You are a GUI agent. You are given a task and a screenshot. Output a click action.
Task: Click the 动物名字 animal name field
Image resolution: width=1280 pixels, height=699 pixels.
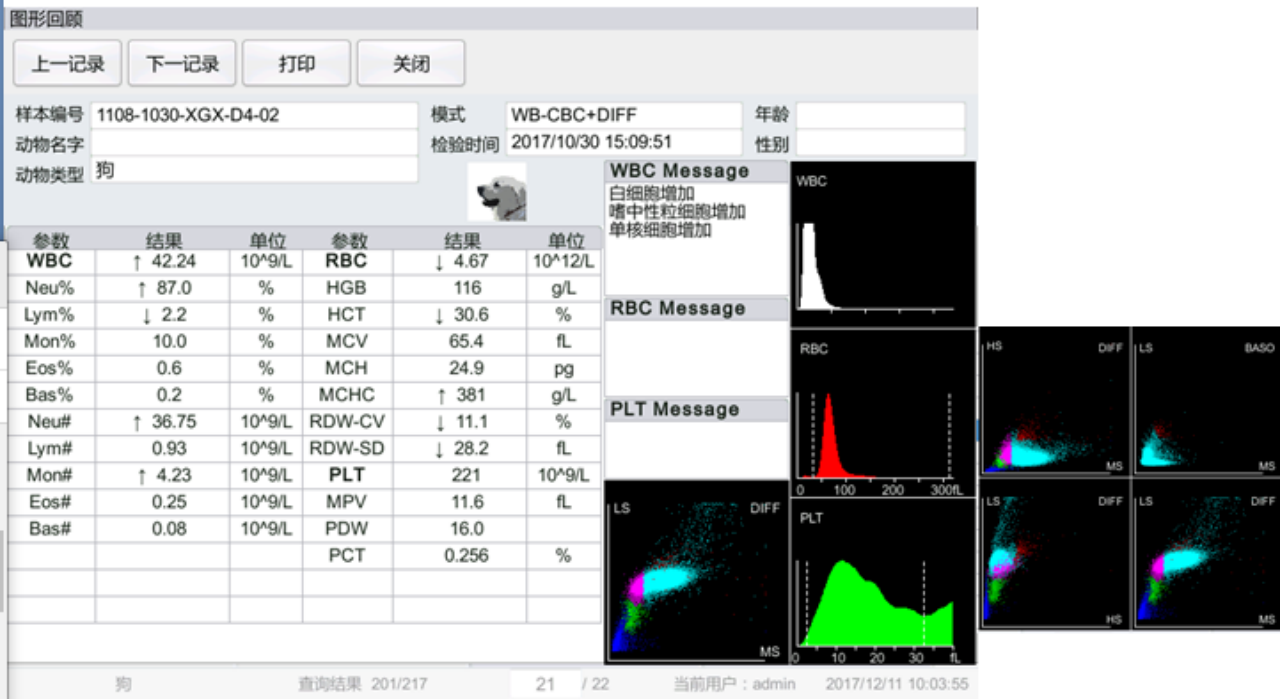coord(254,143)
